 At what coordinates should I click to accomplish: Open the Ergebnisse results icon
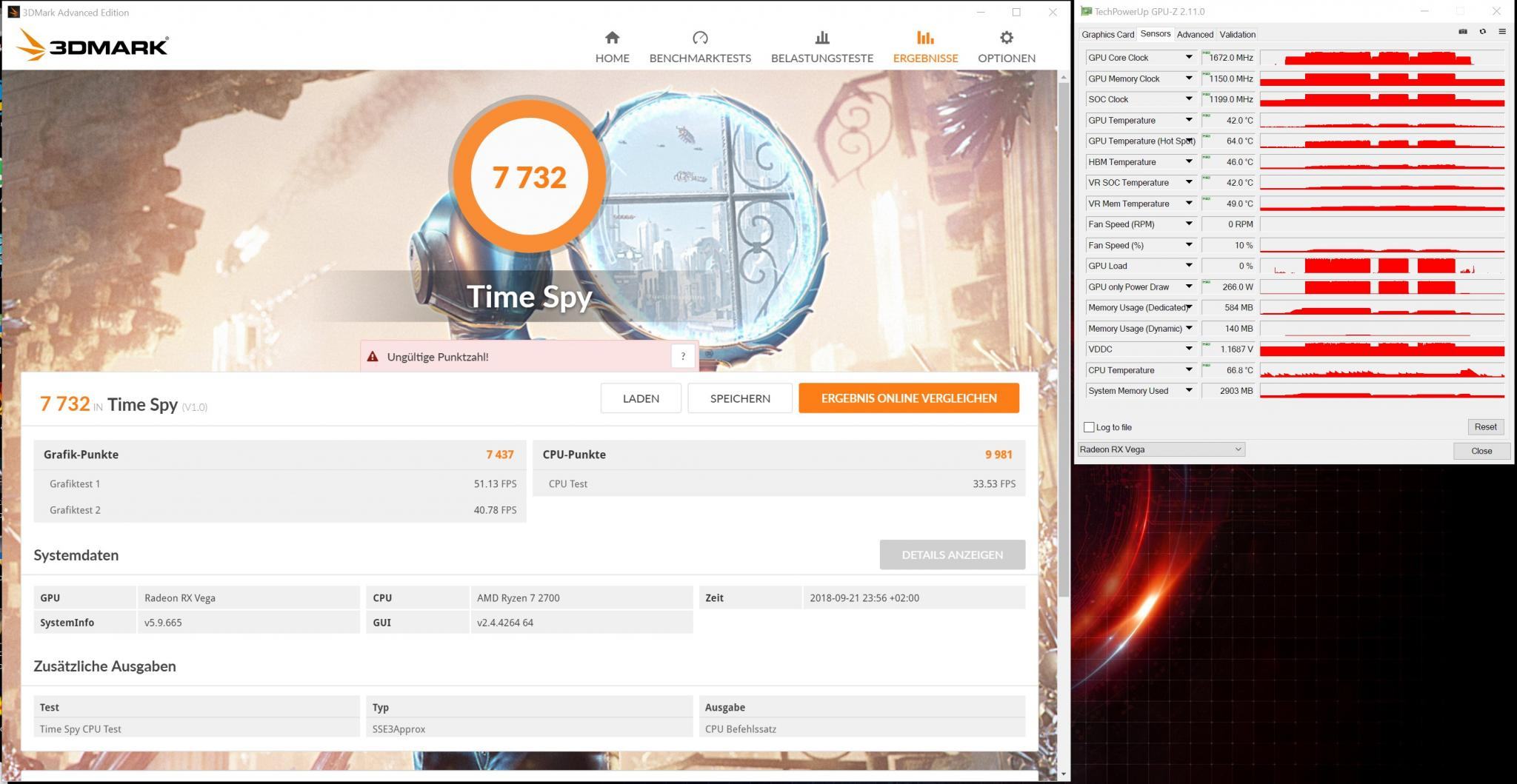click(925, 37)
